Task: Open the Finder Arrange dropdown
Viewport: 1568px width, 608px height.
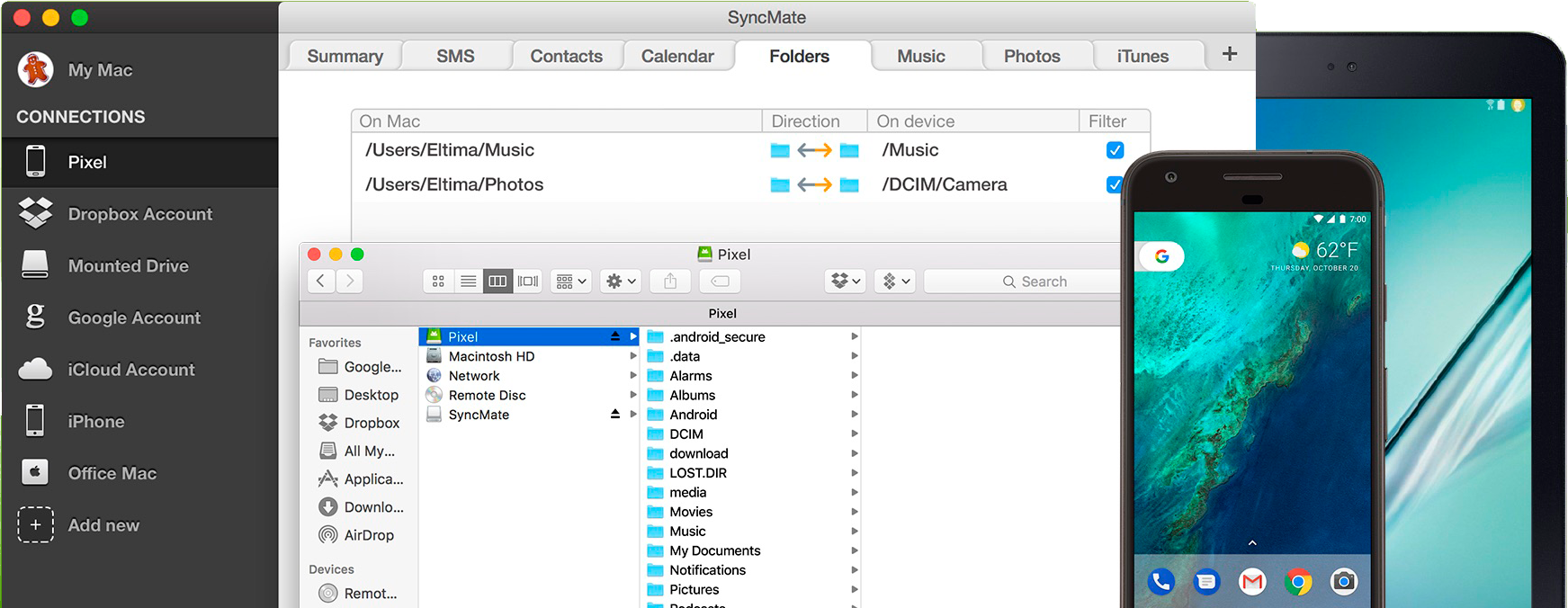Action: pos(571,282)
